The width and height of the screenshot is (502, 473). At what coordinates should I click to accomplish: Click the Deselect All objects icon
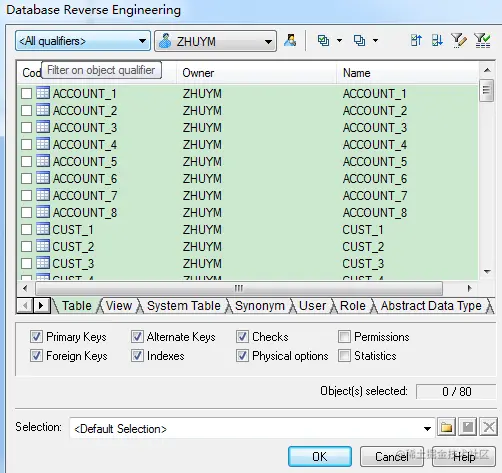(359, 41)
